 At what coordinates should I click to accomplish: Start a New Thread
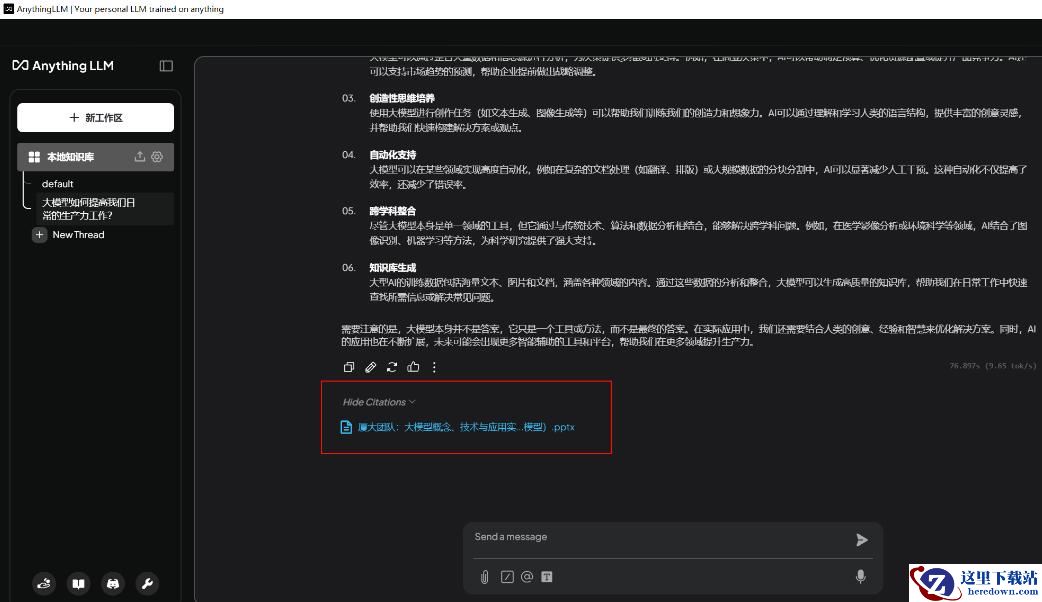(78, 235)
